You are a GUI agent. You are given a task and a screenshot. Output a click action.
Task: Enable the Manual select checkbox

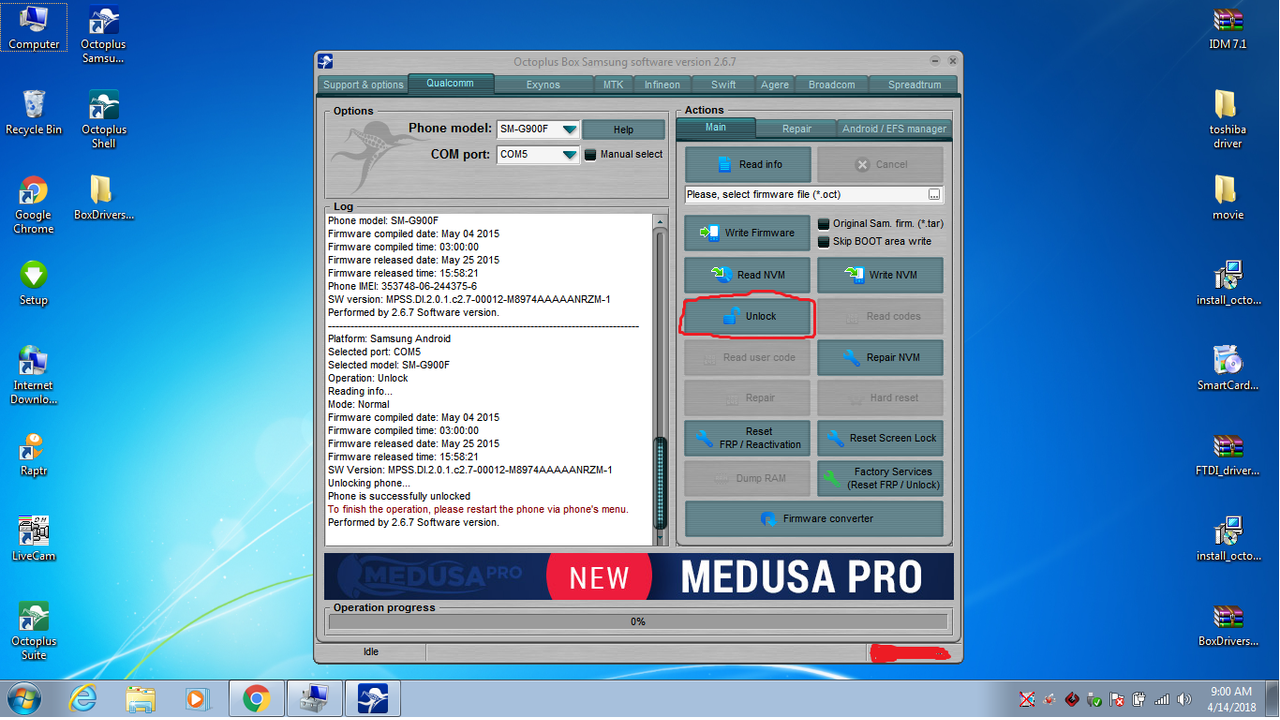[x=590, y=155]
